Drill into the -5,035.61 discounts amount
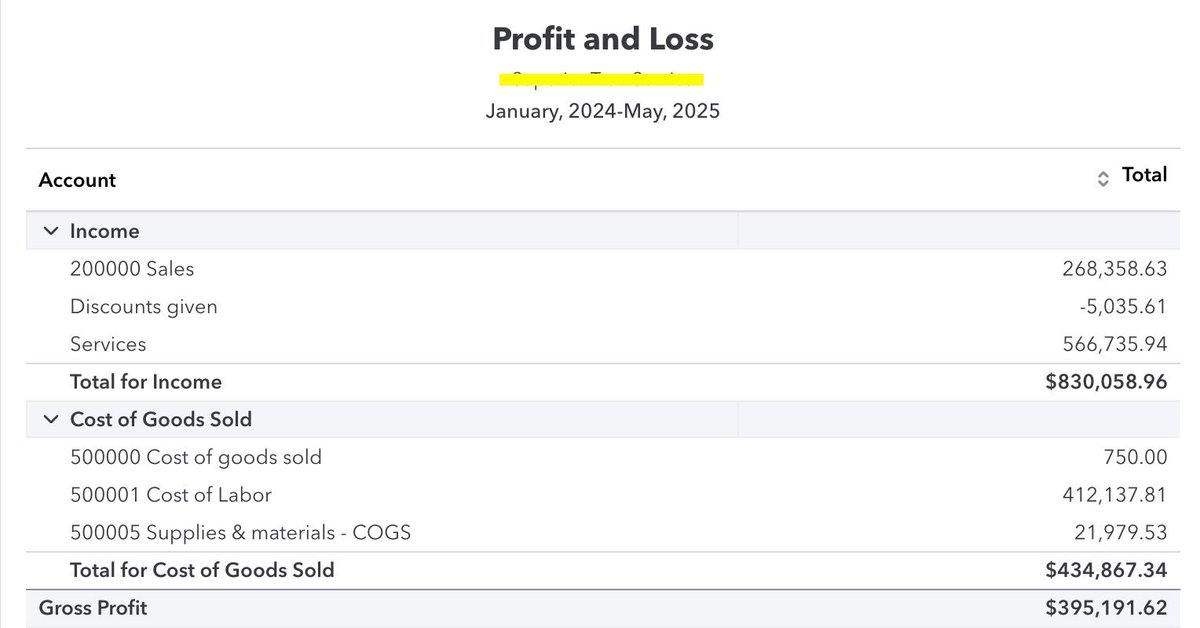Viewport: 1200px width, 628px height. point(1123,306)
